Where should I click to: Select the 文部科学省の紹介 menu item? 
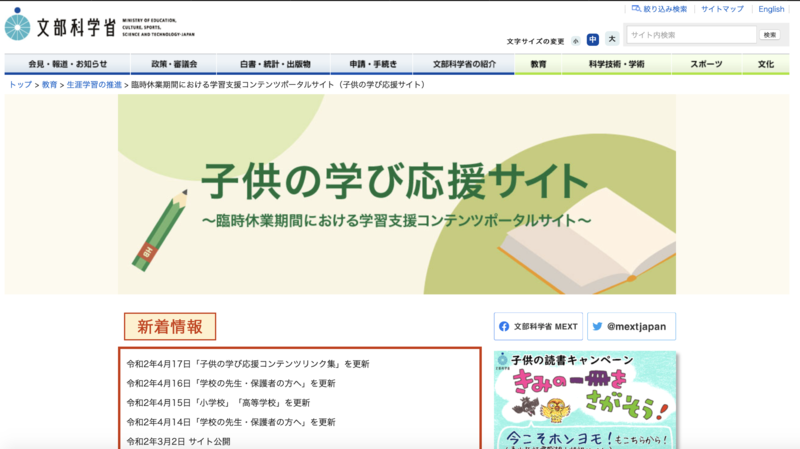[x=464, y=64]
